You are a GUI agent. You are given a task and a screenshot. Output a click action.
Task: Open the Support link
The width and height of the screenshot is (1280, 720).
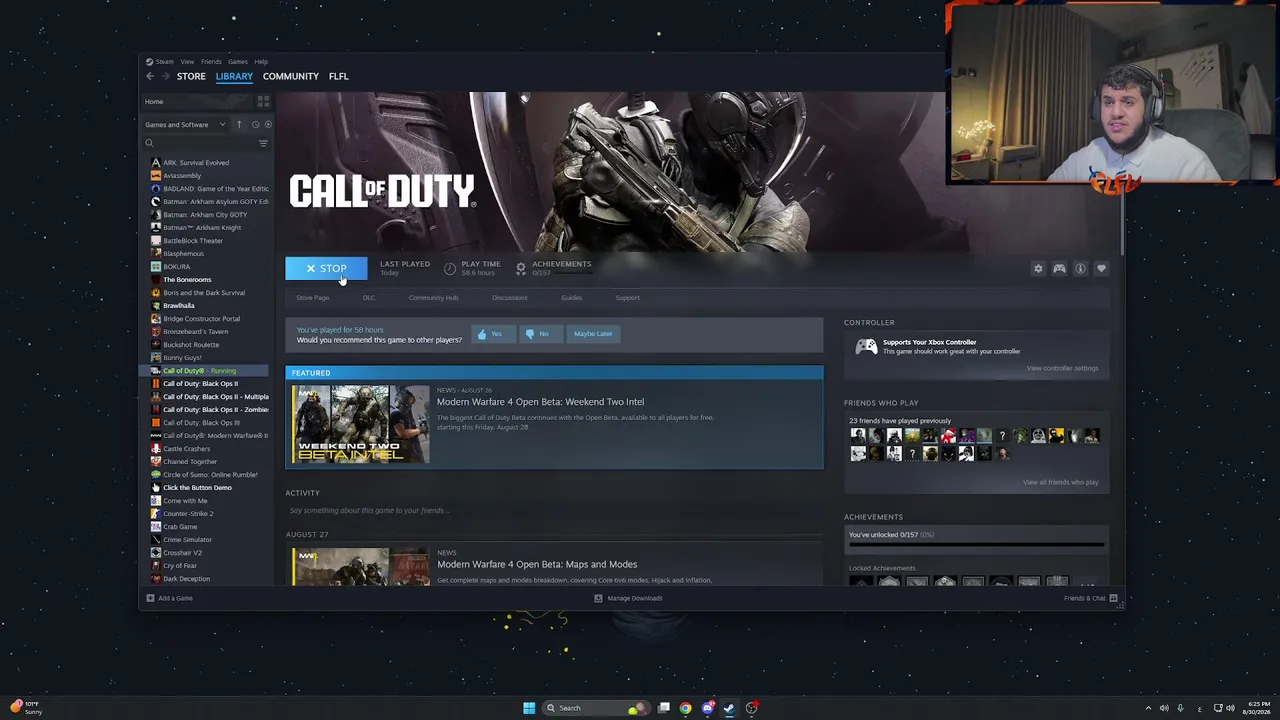coord(628,298)
